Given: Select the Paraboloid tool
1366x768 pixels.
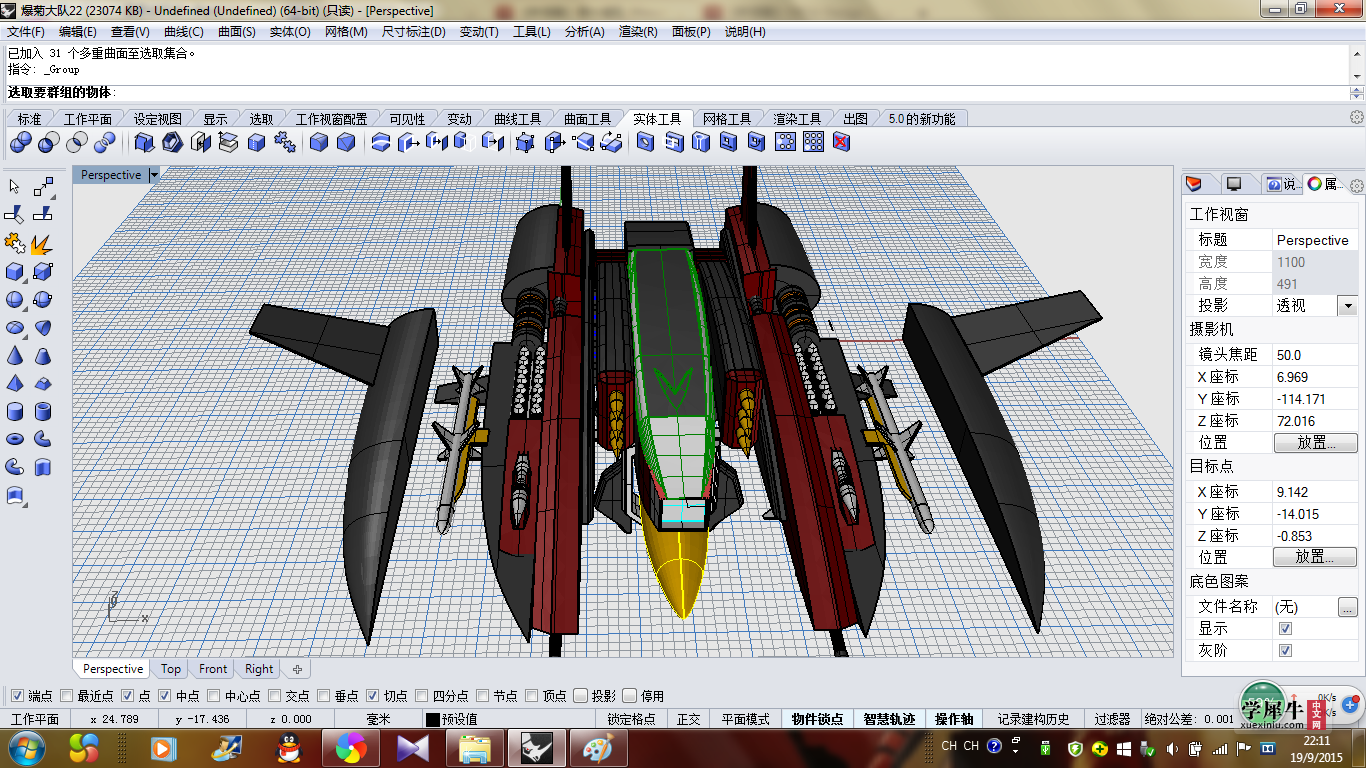Looking at the screenshot, I should point(43,327).
